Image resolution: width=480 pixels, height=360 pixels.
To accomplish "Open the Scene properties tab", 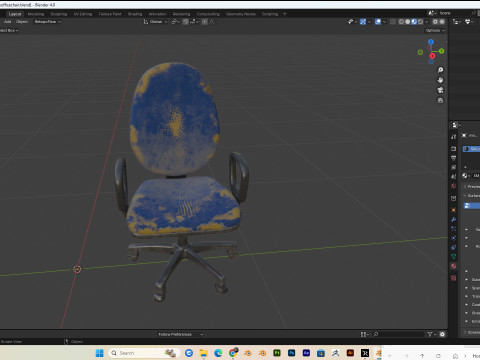I will pyautogui.click(x=453, y=177).
